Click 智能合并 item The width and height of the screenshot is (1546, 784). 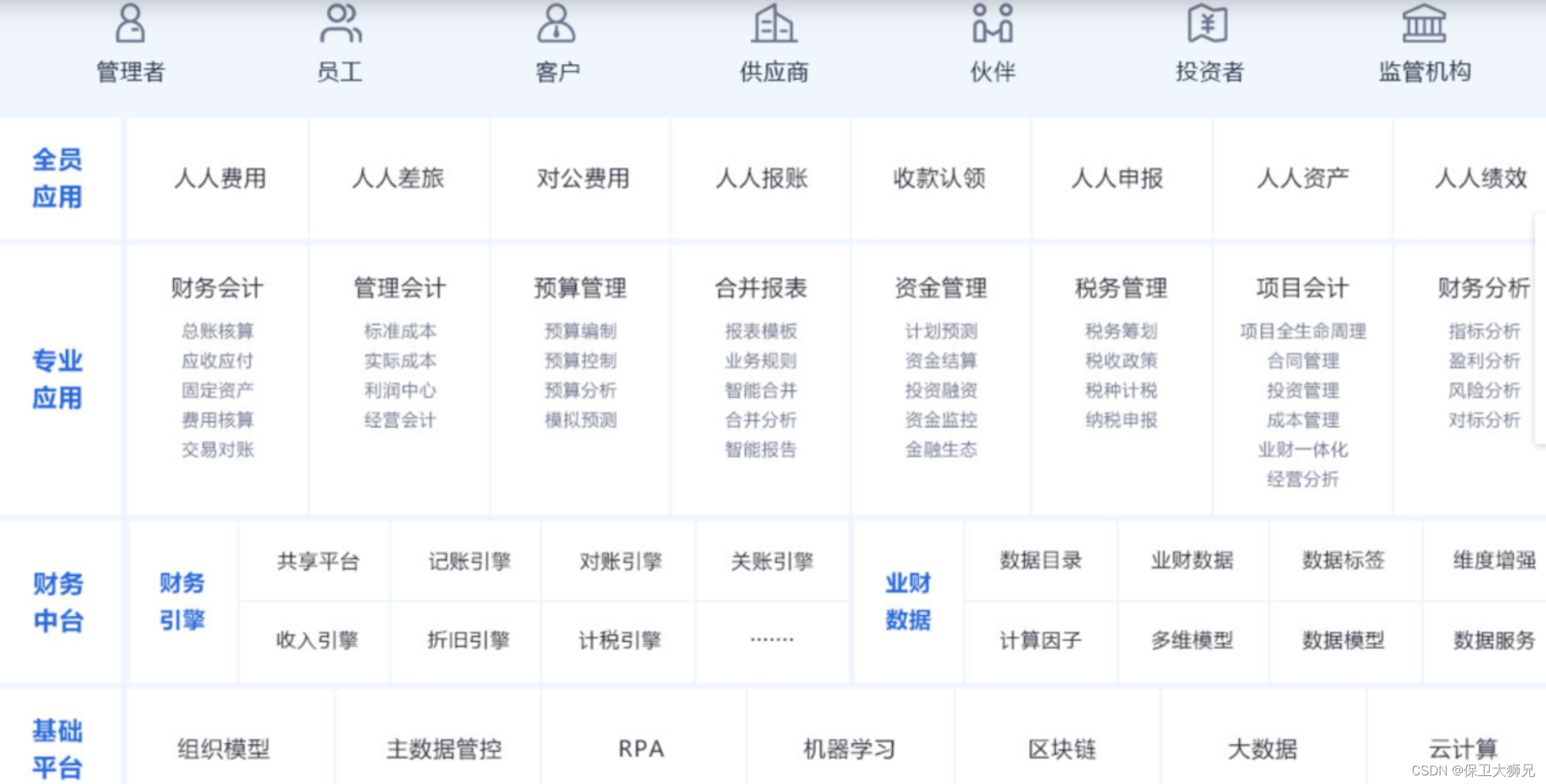tap(761, 390)
